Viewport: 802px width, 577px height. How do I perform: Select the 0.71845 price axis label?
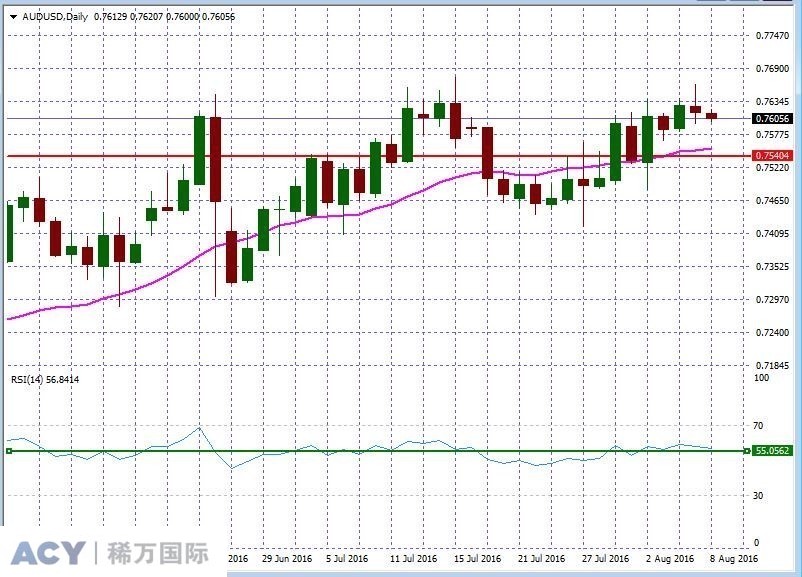[x=772, y=365]
